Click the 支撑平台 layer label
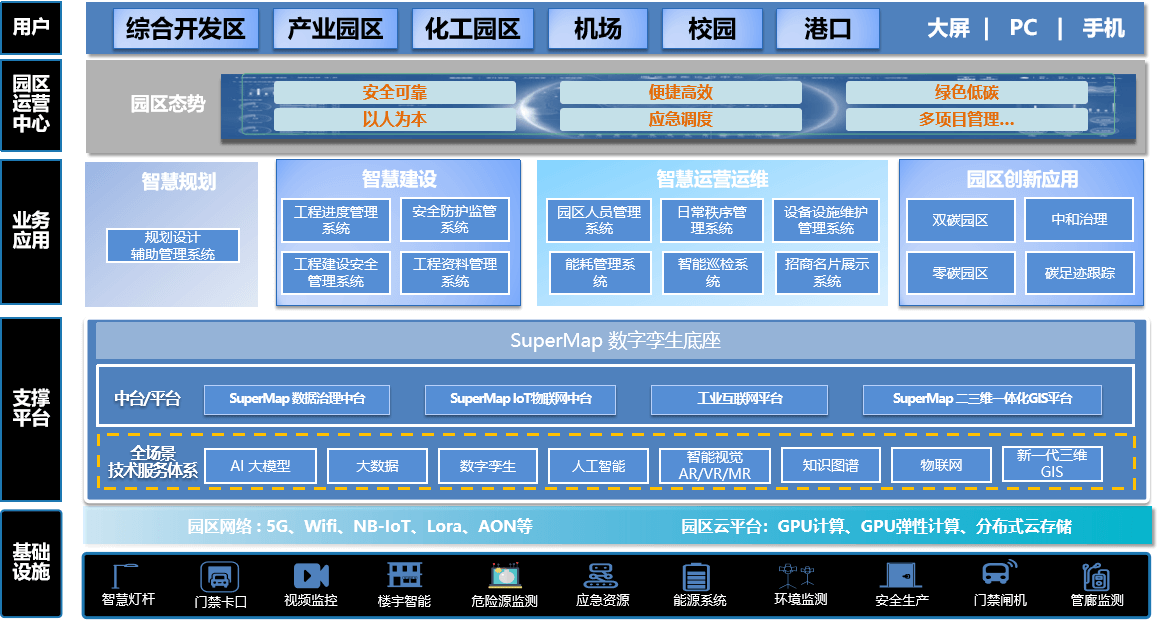This screenshot has width=1159, height=620. click(31, 409)
